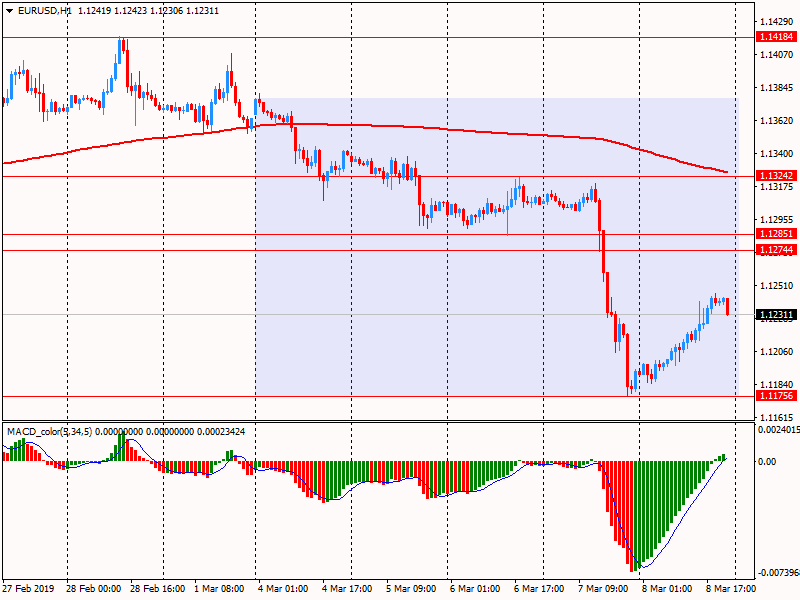Click the 4 Mar 01:00 time label
The image size is (800, 600).
click(x=283, y=589)
